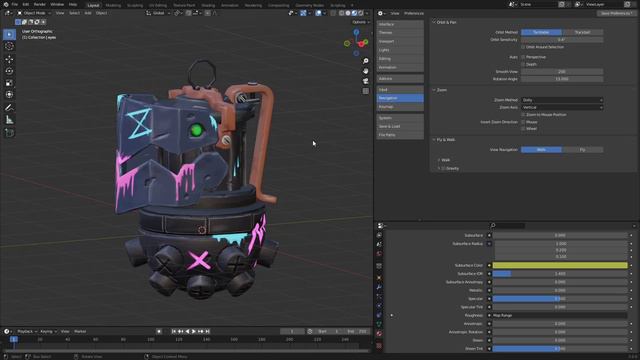Open Keymap preferences category
The height and width of the screenshot is (360, 640).
(x=400, y=107)
